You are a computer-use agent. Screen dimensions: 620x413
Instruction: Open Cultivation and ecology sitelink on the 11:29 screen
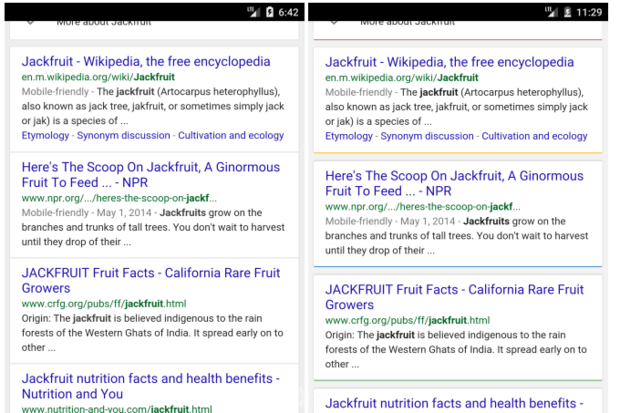pyautogui.click(x=535, y=136)
